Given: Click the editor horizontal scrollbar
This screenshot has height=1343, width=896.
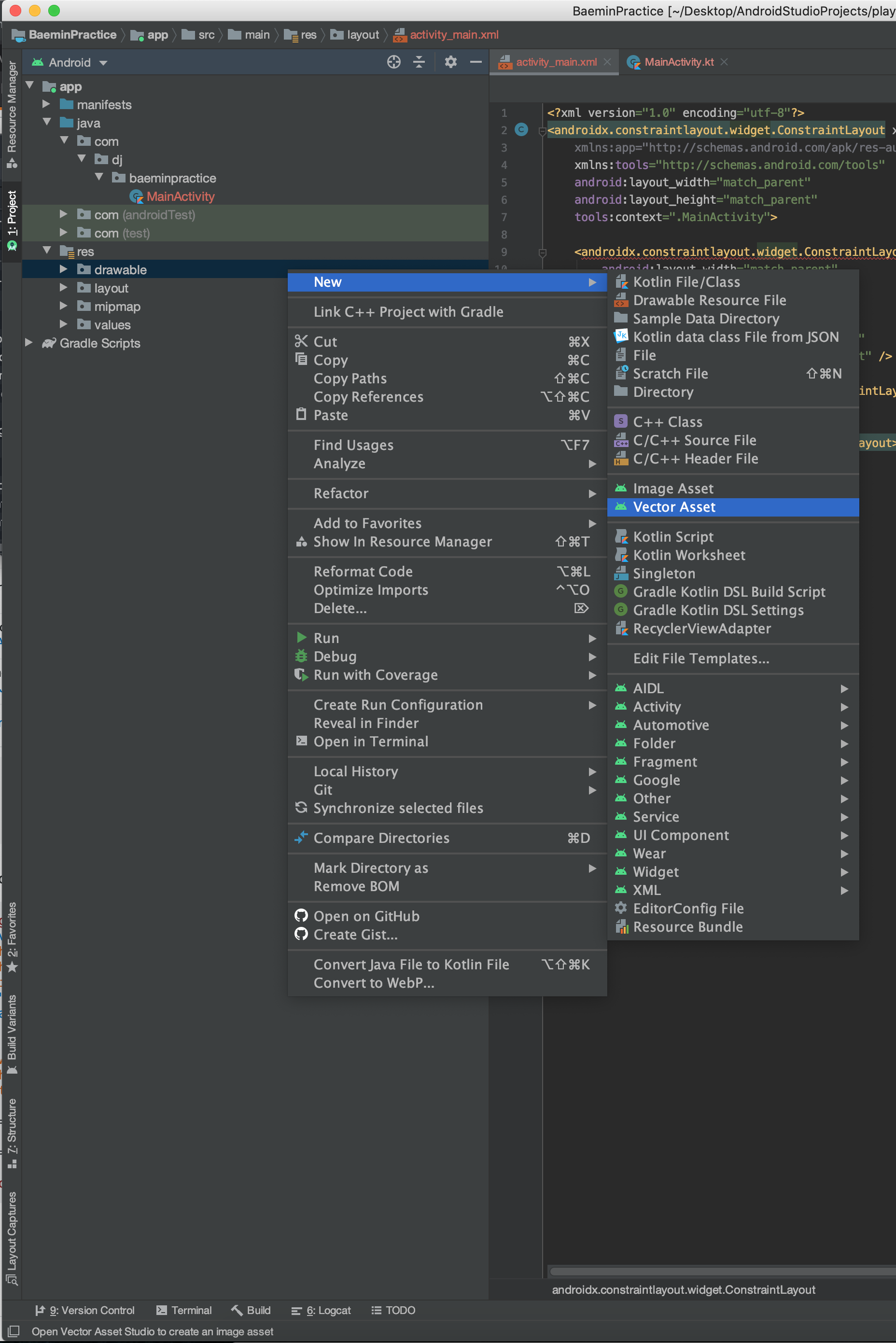Looking at the screenshot, I should (x=723, y=1271).
